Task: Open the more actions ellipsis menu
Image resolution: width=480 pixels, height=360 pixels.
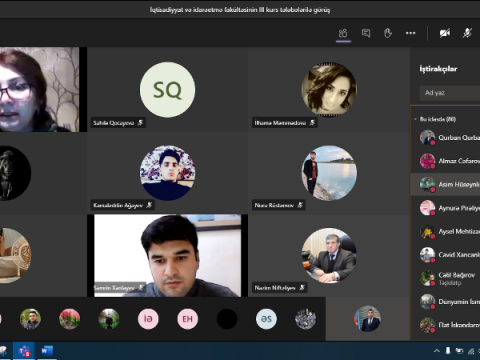Action: click(410, 33)
